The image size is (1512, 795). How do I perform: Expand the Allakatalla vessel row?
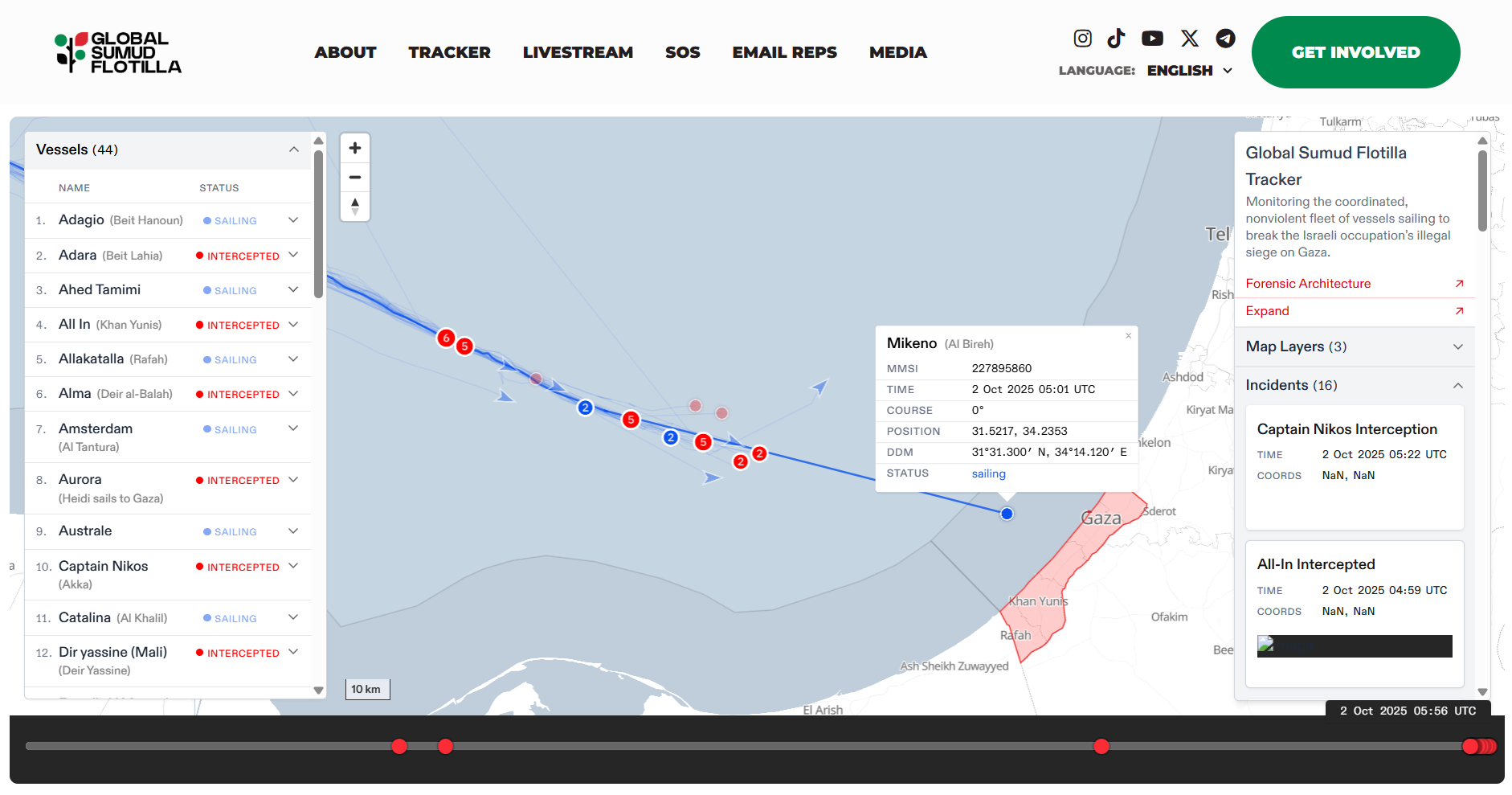click(x=293, y=359)
